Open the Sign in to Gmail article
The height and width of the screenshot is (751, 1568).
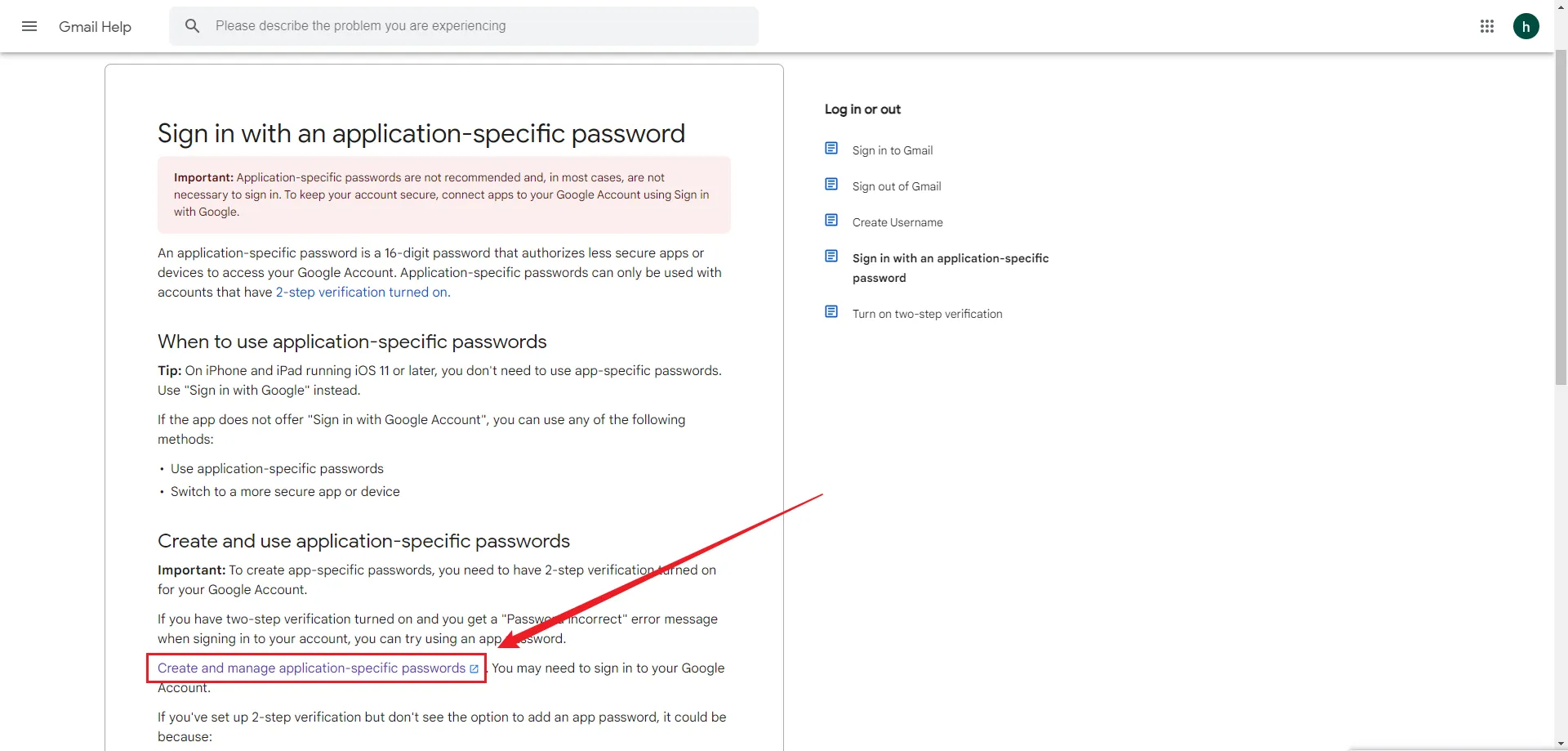(892, 150)
